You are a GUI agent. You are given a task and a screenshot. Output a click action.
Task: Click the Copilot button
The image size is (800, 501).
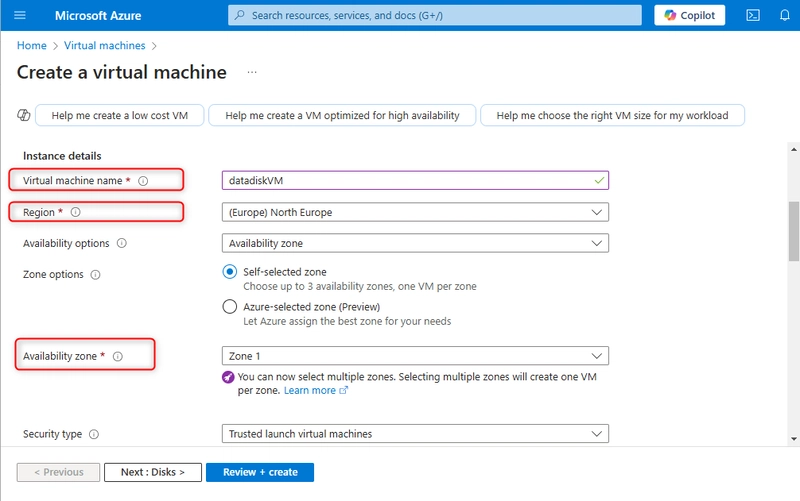tap(689, 15)
